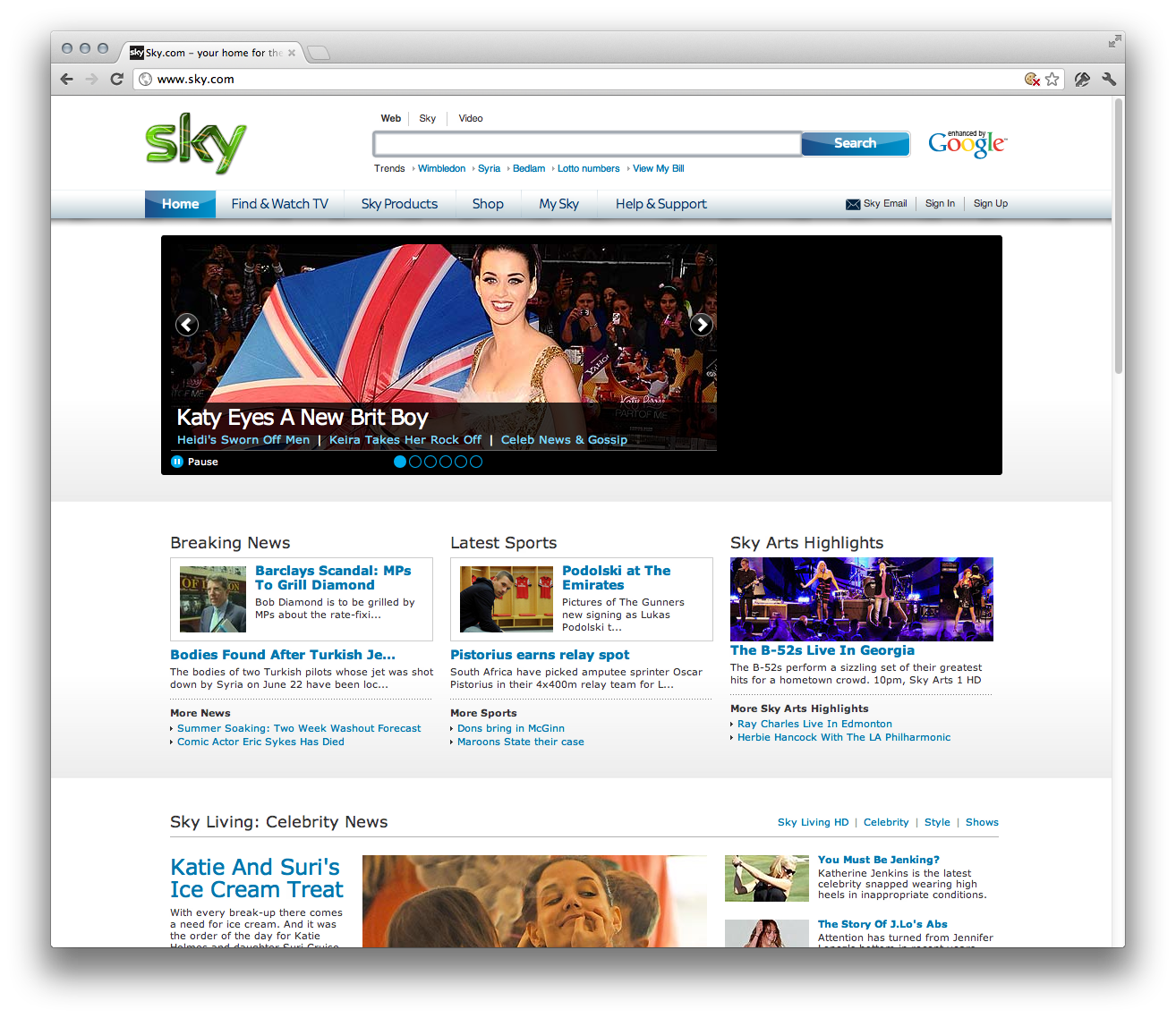Viewport: 1176px width, 1018px height.
Task: Show previous carousel slide arrow
Action: [187, 324]
